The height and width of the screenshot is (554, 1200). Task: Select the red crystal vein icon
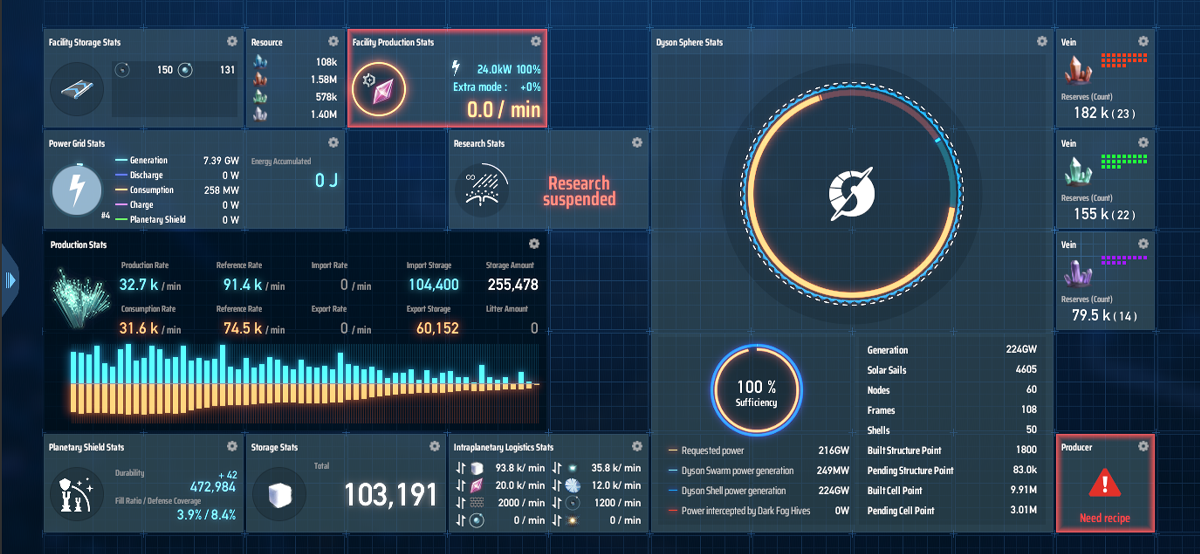coord(1078,72)
